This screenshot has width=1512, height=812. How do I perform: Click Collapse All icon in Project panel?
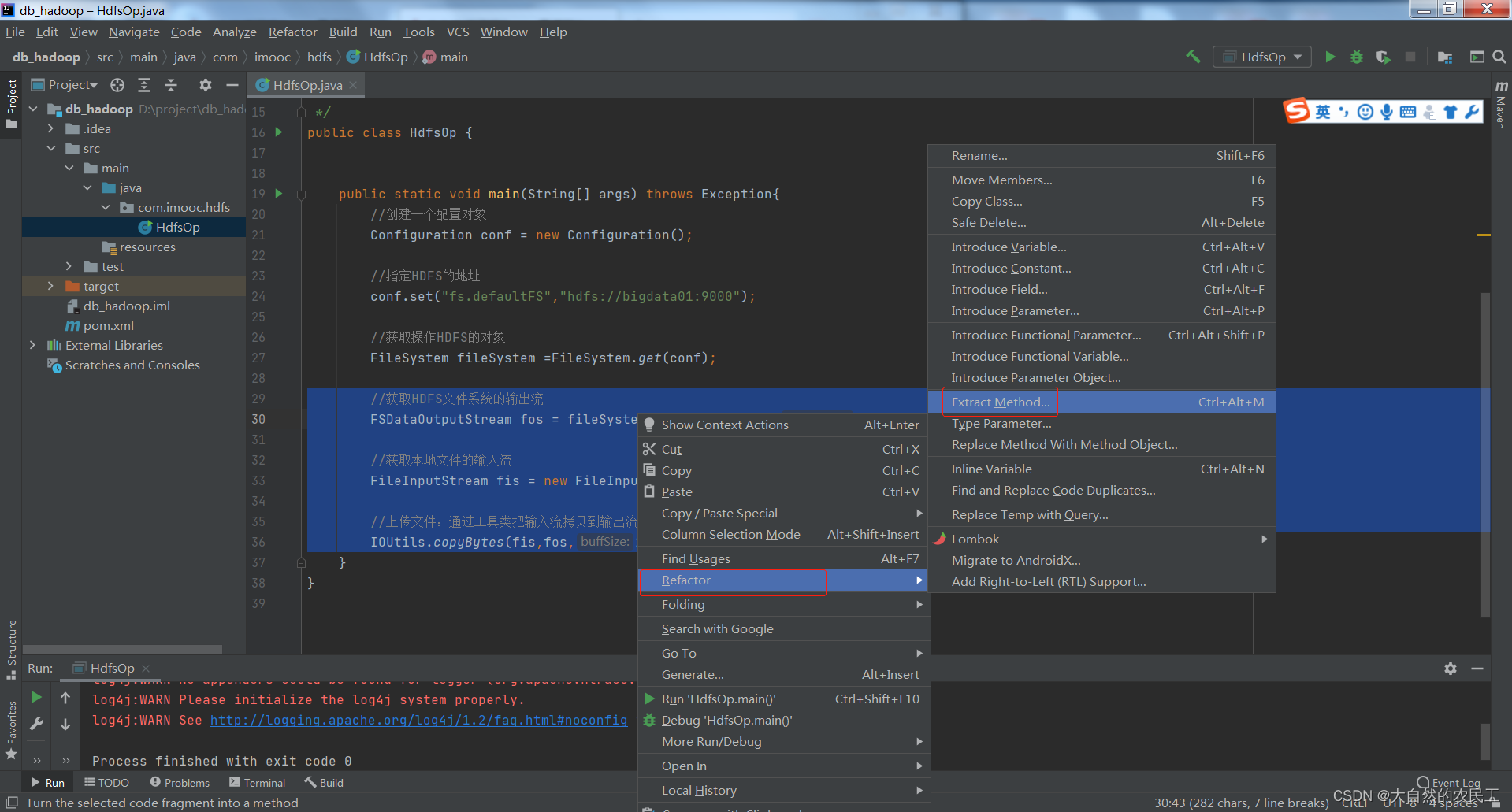171,85
